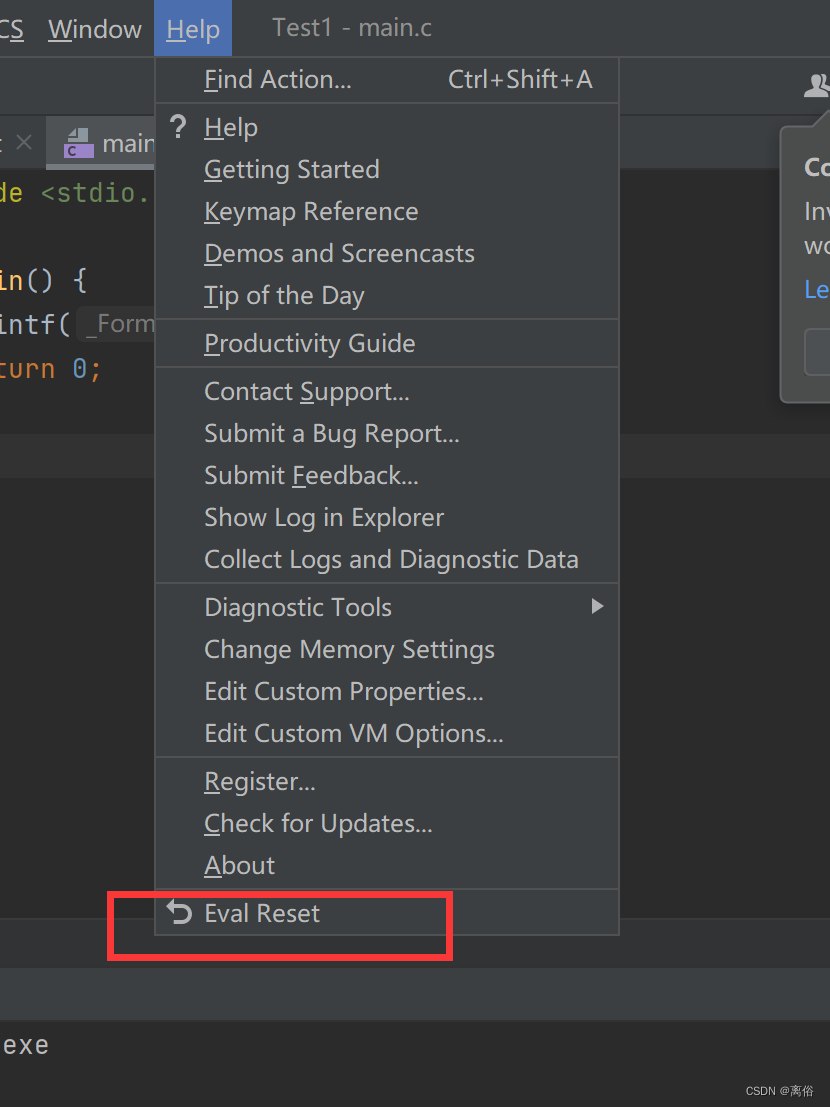Open the Window menu
Screen dimensions: 830x1107
(x=95, y=29)
